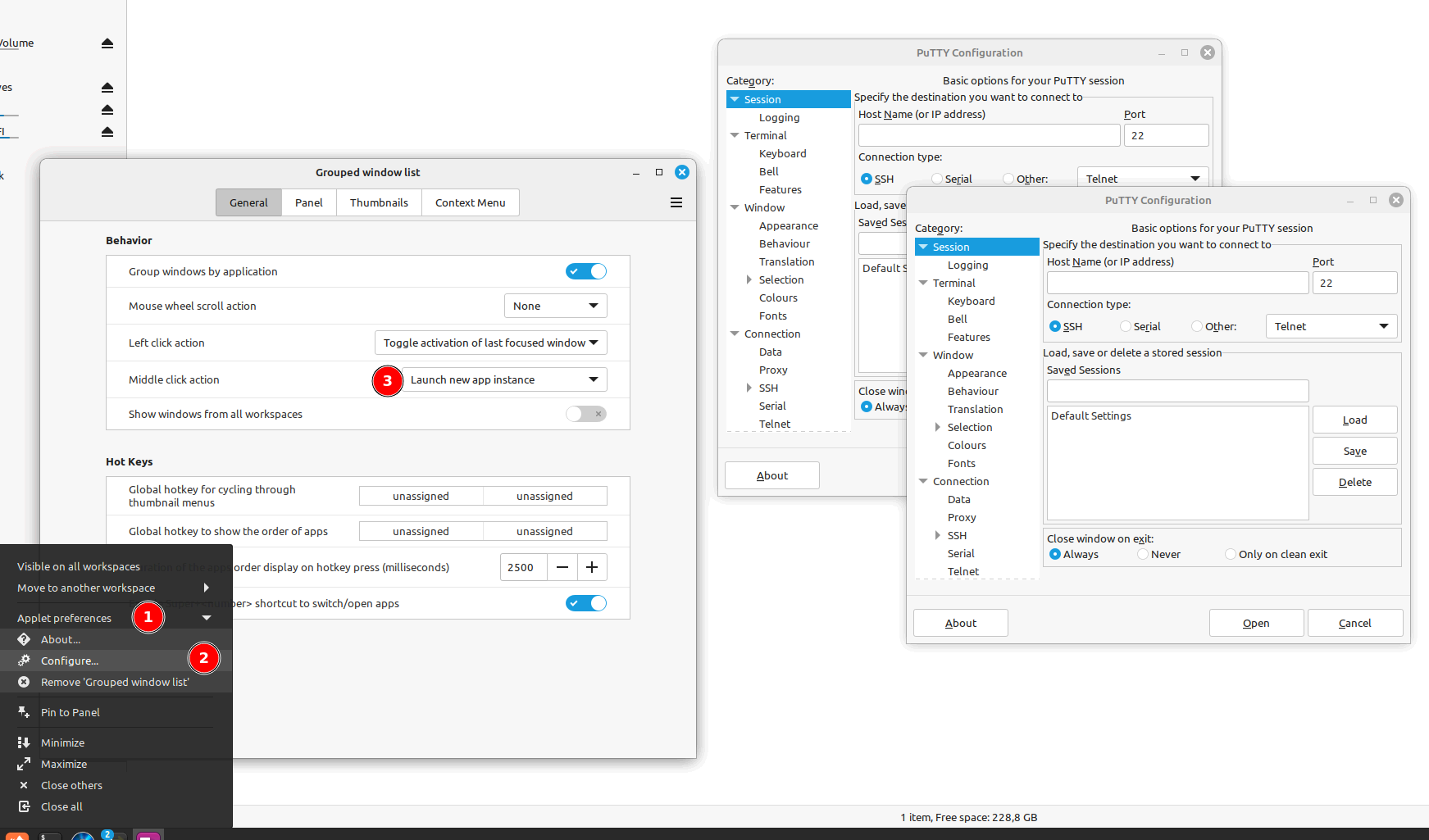Increase the hotkey display duration with plus
This screenshot has height=840, width=1429.
click(x=592, y=567)
